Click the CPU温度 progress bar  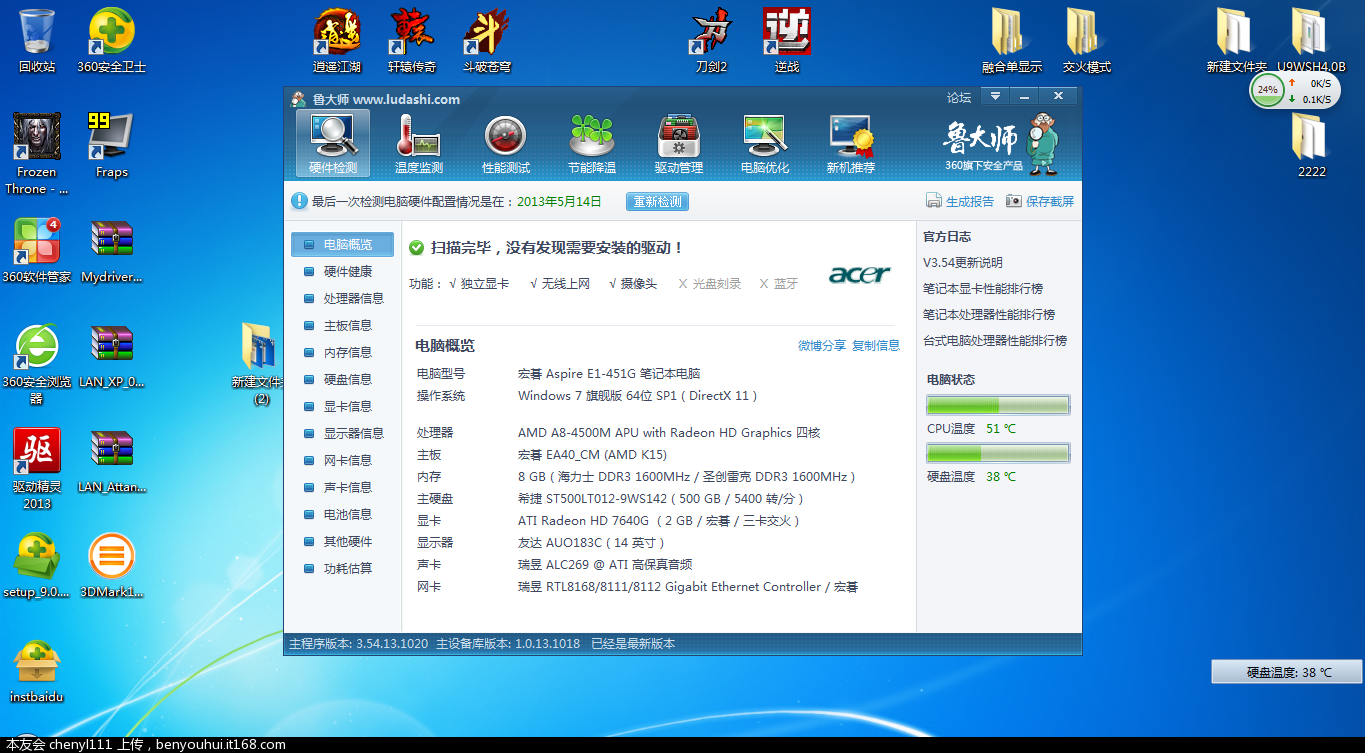(998, 405)
